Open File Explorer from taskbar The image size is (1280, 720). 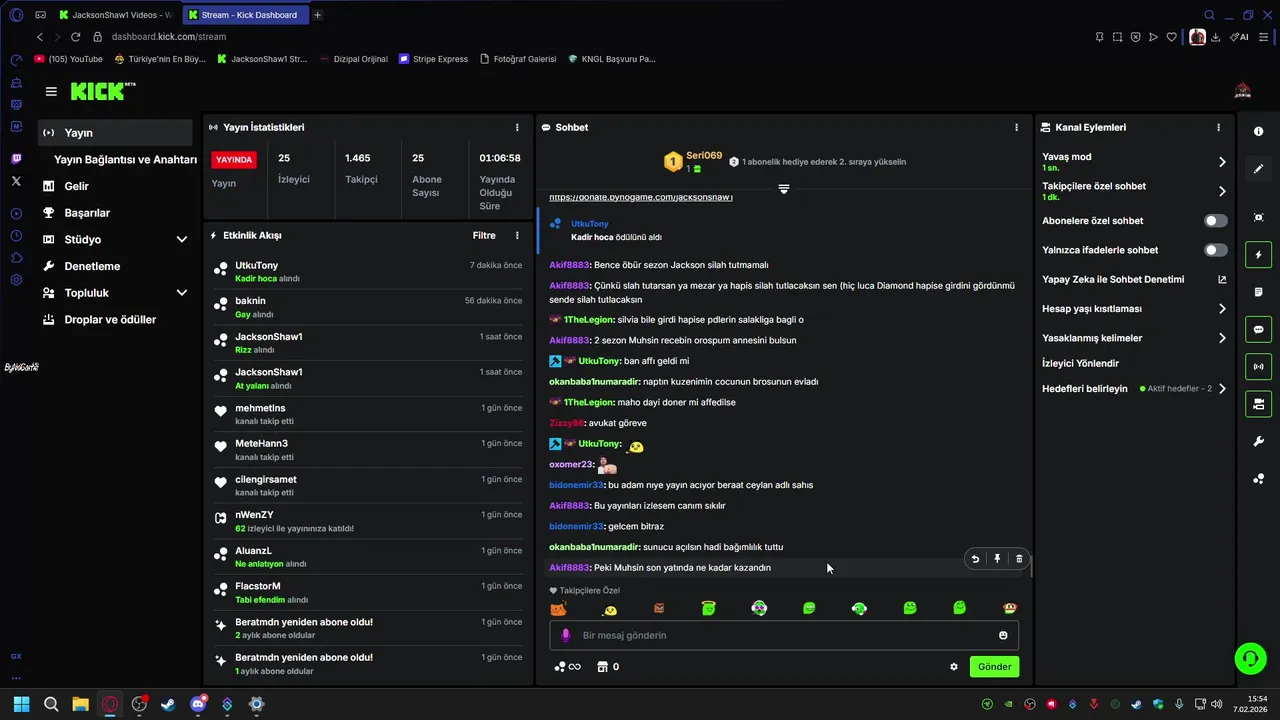(x=80, y=704)
